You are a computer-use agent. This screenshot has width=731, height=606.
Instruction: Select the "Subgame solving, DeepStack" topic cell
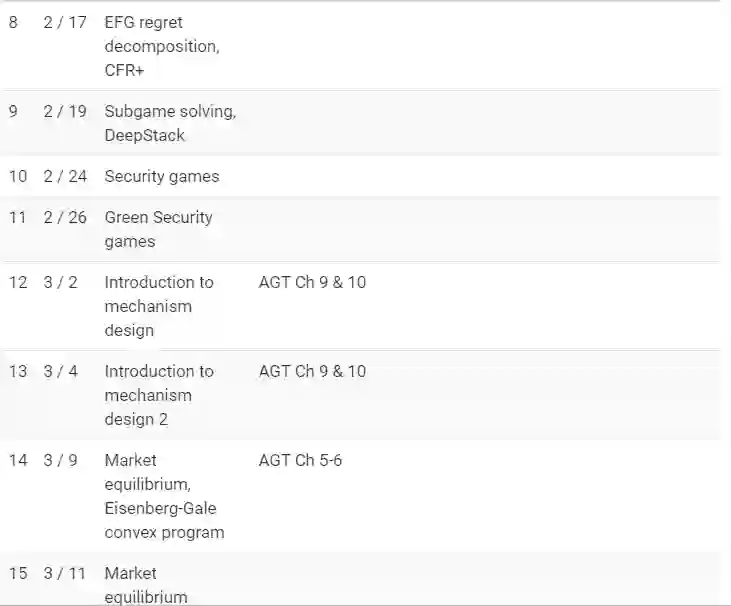pyautogui.click(x=170, y=123)
